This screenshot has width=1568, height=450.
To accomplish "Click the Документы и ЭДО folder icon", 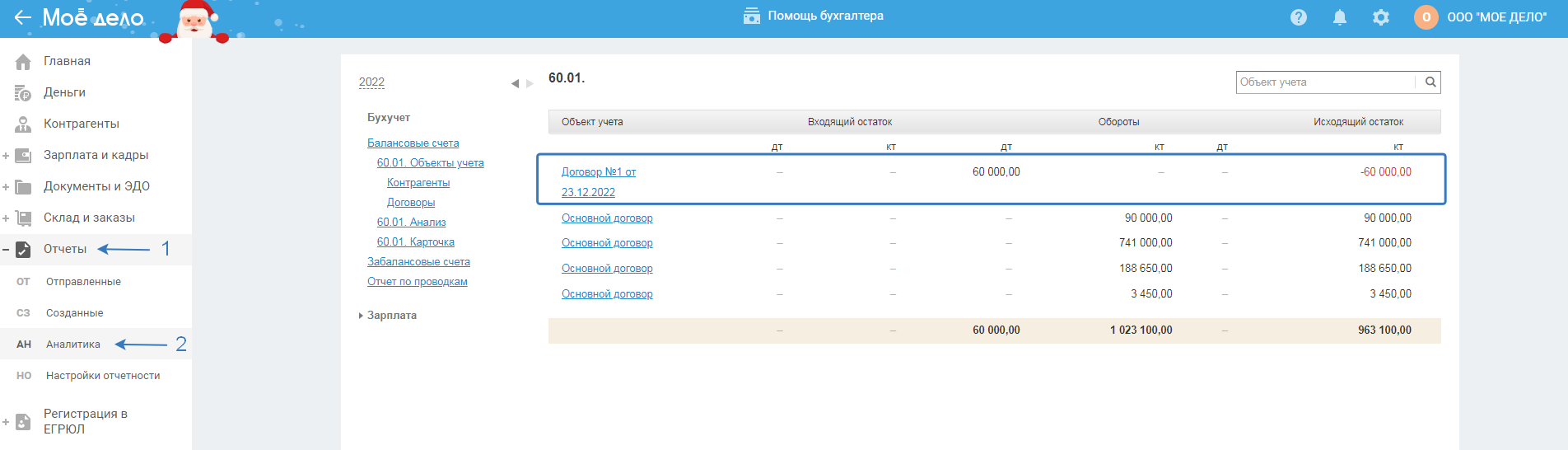I will pos(23,186).
